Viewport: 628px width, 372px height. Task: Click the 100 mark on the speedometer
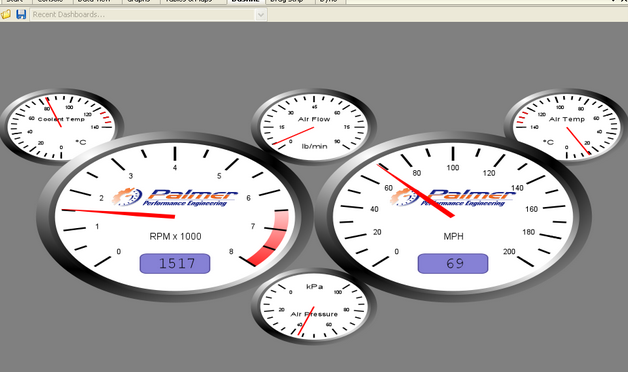(x=453, y=167)
